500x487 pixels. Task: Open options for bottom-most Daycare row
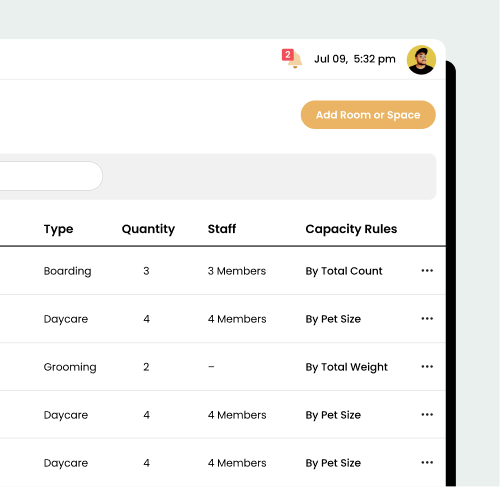tap(427, 463)
